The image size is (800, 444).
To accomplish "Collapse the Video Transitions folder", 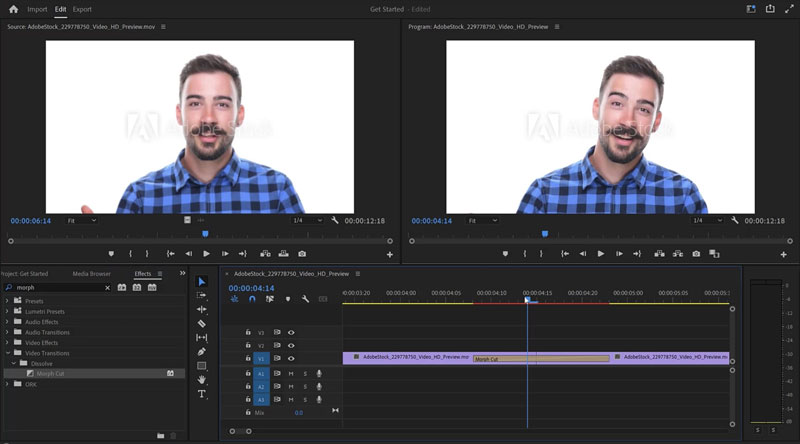I will [8, 353].
